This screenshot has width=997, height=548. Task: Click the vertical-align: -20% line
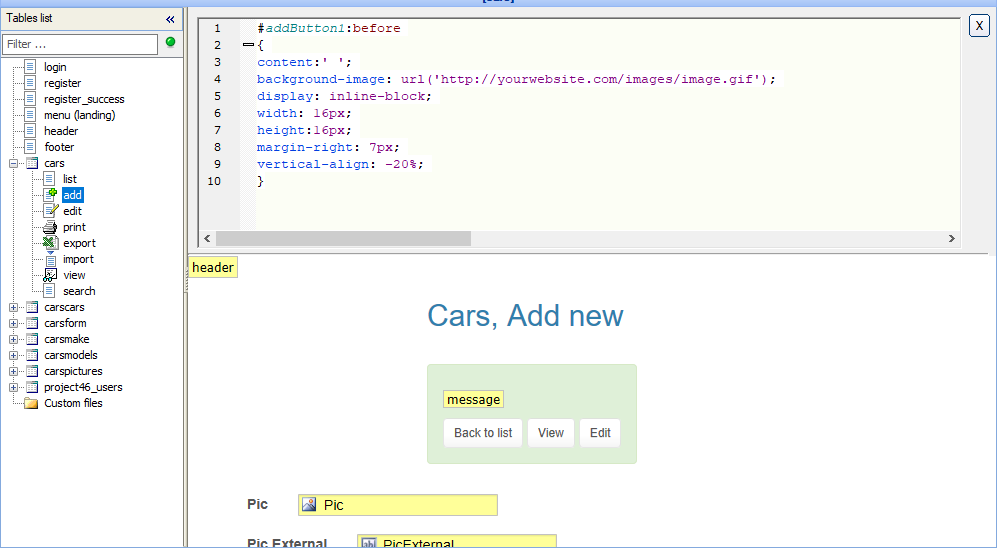(x=340, y=164)
